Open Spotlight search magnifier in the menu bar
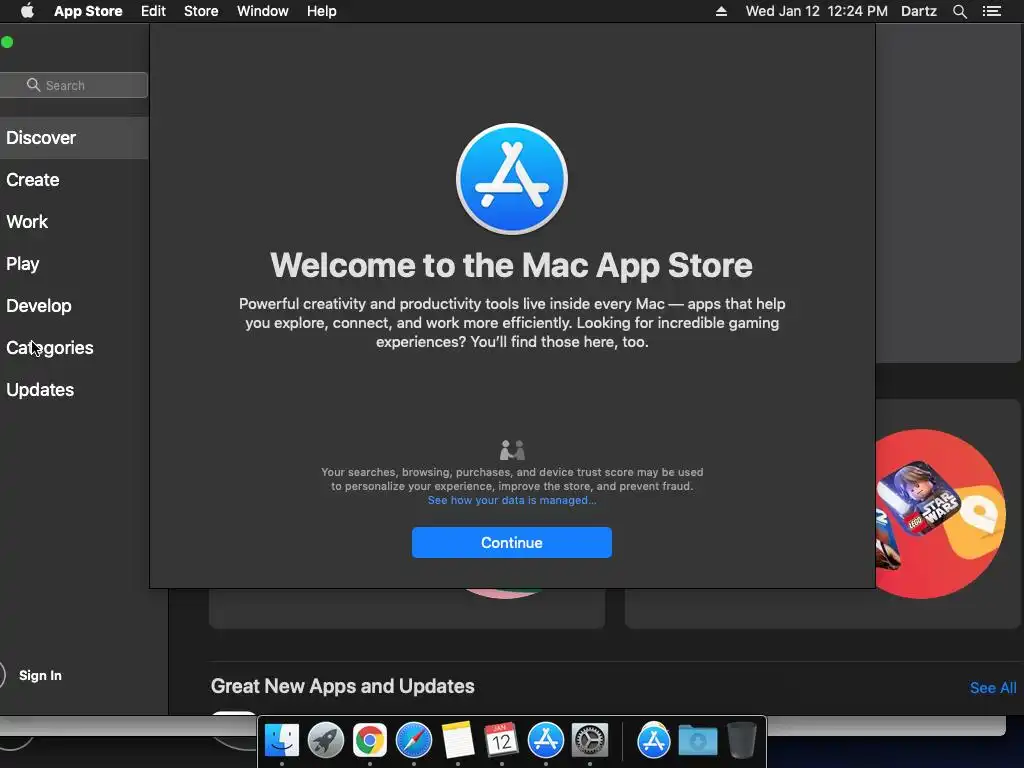 [959, 11]
